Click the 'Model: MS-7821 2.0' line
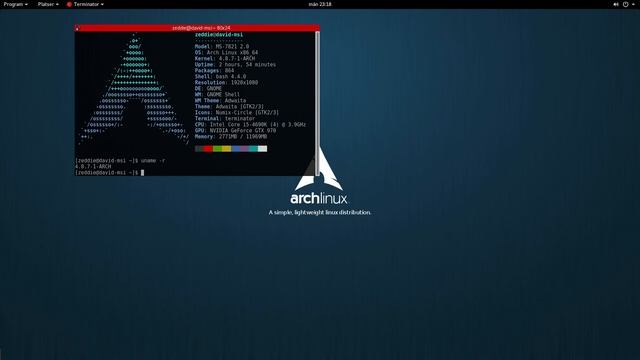 click(x=222, y=47)
